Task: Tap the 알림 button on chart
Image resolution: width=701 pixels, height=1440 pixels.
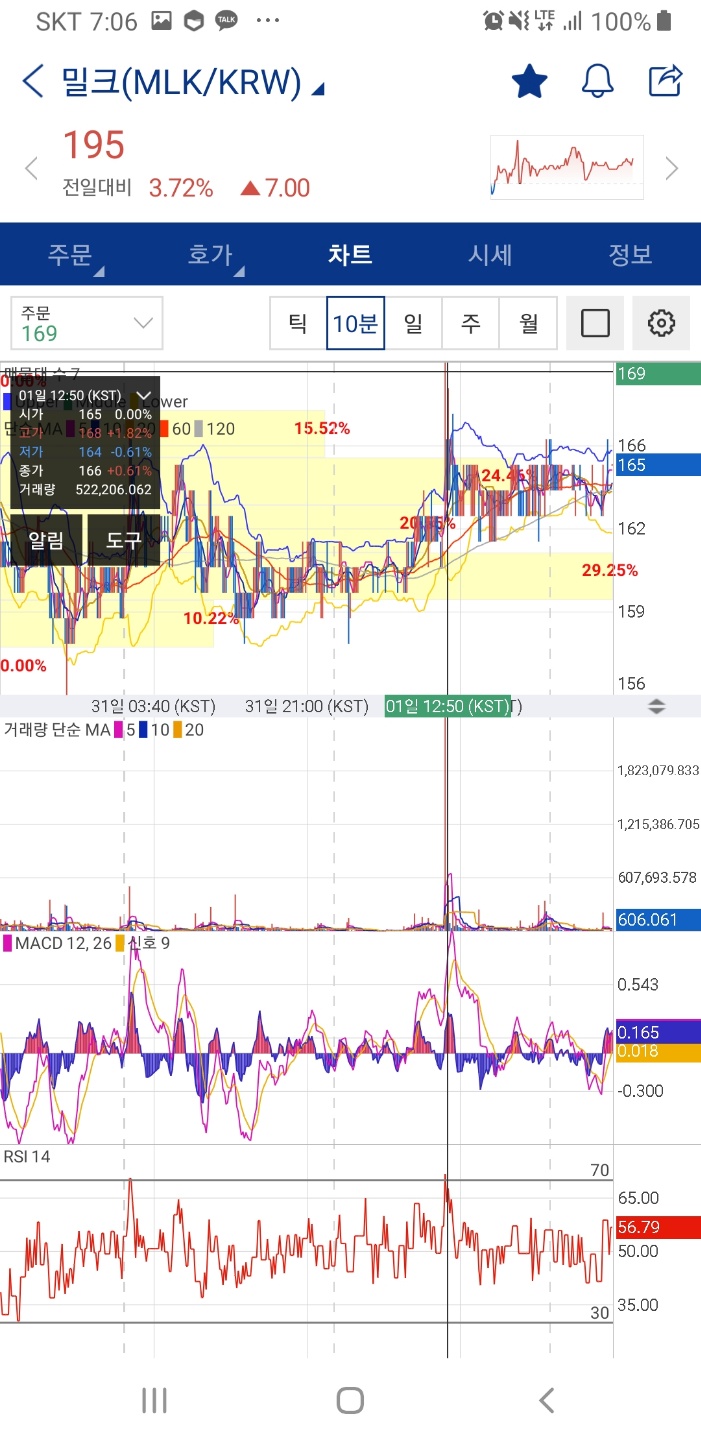Action: (x=46, y=540)
